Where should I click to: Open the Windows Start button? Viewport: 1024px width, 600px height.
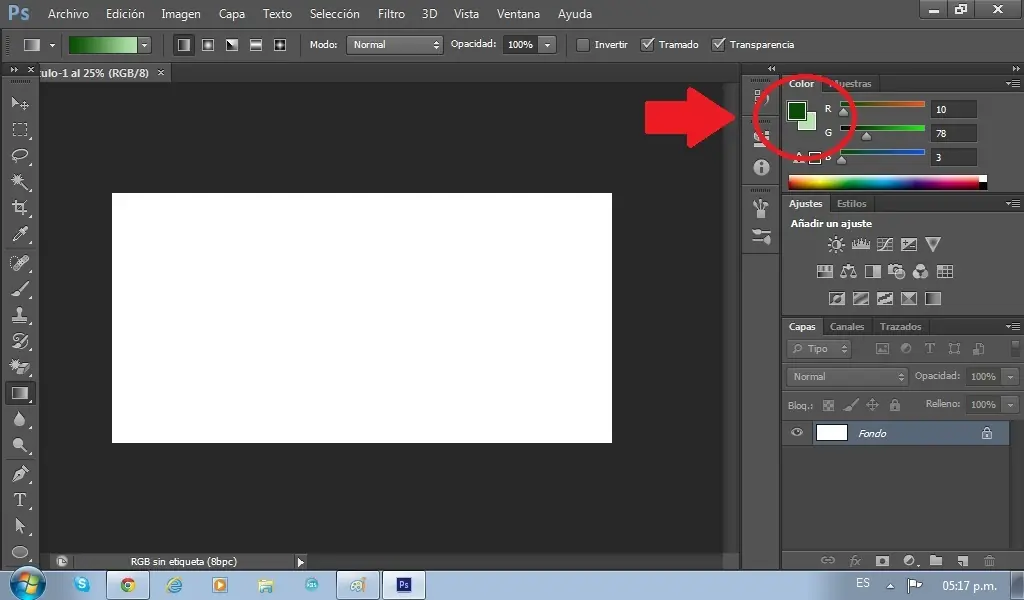[x=27, y=584]
